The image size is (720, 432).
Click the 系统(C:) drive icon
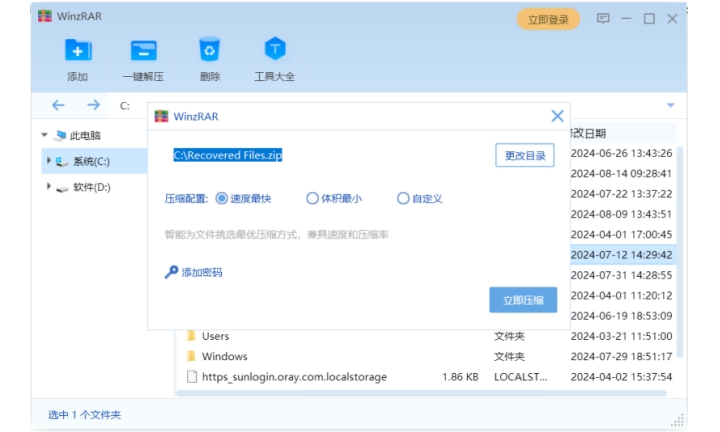(62, 162)
